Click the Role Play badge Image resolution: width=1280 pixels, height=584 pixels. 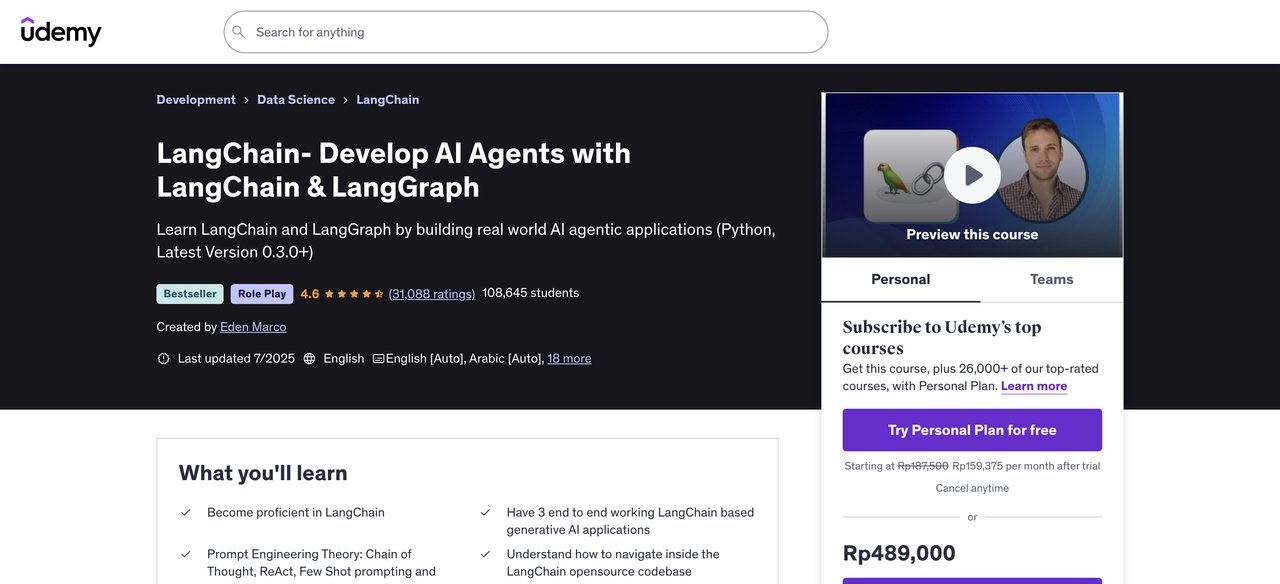(262, 294)
